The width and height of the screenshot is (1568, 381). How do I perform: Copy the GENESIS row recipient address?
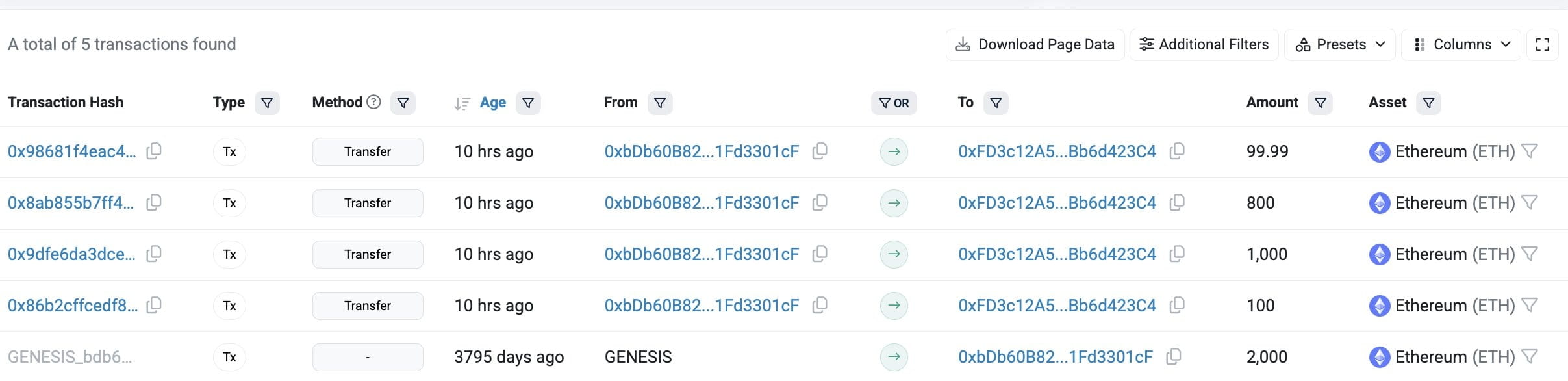pos(1173,357)
